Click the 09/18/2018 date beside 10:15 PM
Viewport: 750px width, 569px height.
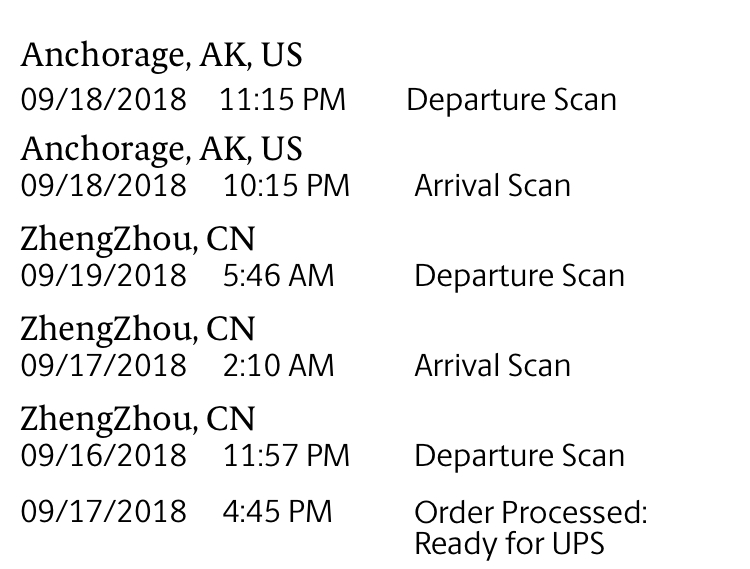coord(103,186)
